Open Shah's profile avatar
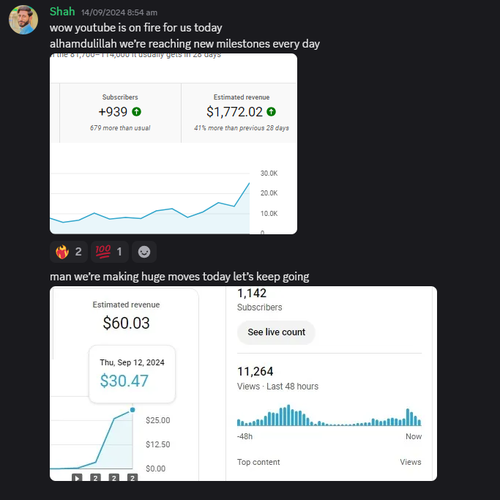This screenshot has width=500, height=500. point(23,20)
